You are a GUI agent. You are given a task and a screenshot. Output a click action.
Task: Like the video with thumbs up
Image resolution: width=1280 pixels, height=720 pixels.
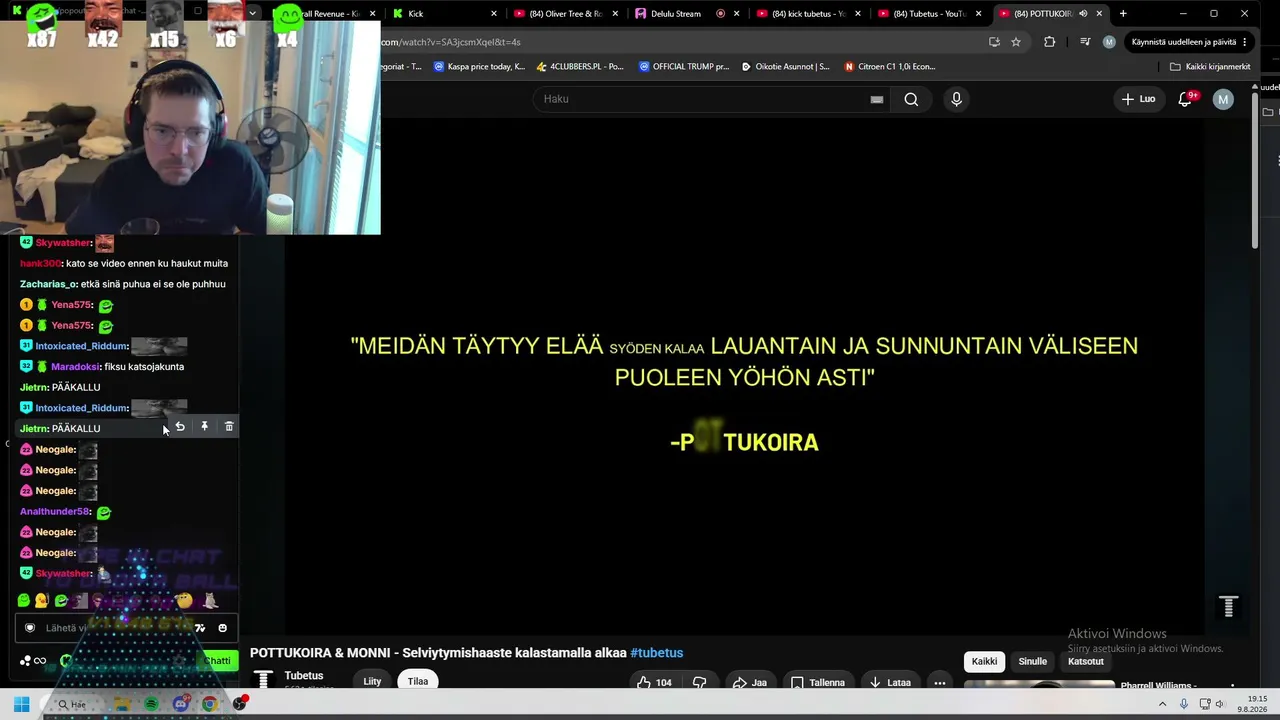(x=654, y=683)
